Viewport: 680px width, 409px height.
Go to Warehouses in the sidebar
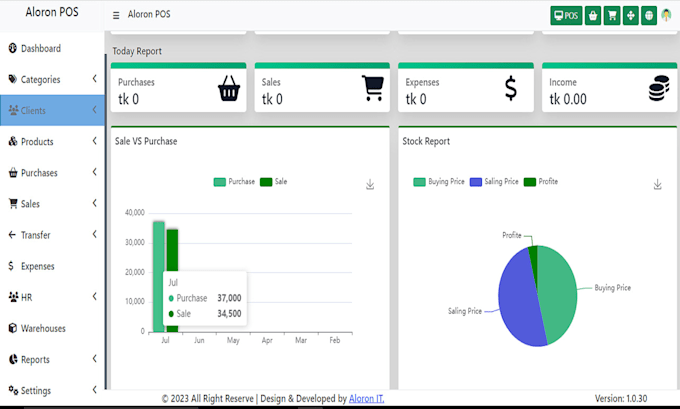(x=52, y=328)
